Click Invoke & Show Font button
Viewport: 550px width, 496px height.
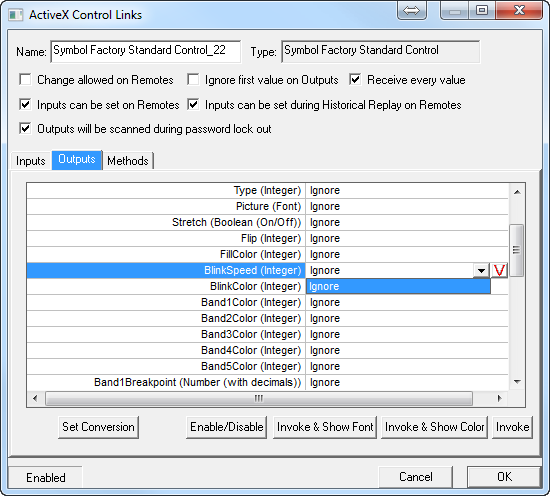(325, 427)
